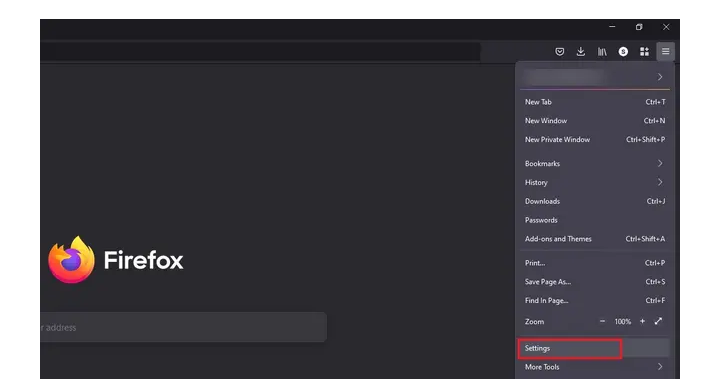Screen dimensions: 705x389
Task: Click the Save to Pocket icon
Action: [x=559, y=52]
